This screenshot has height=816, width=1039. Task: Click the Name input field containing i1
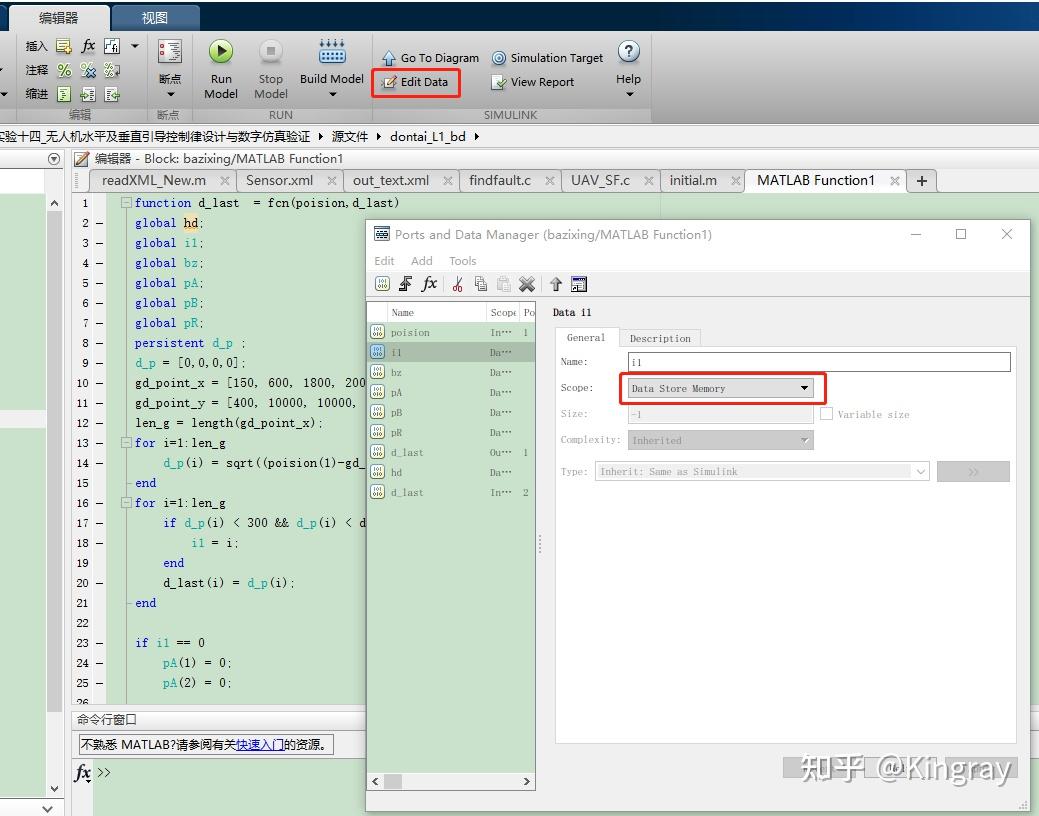point(818,362)
